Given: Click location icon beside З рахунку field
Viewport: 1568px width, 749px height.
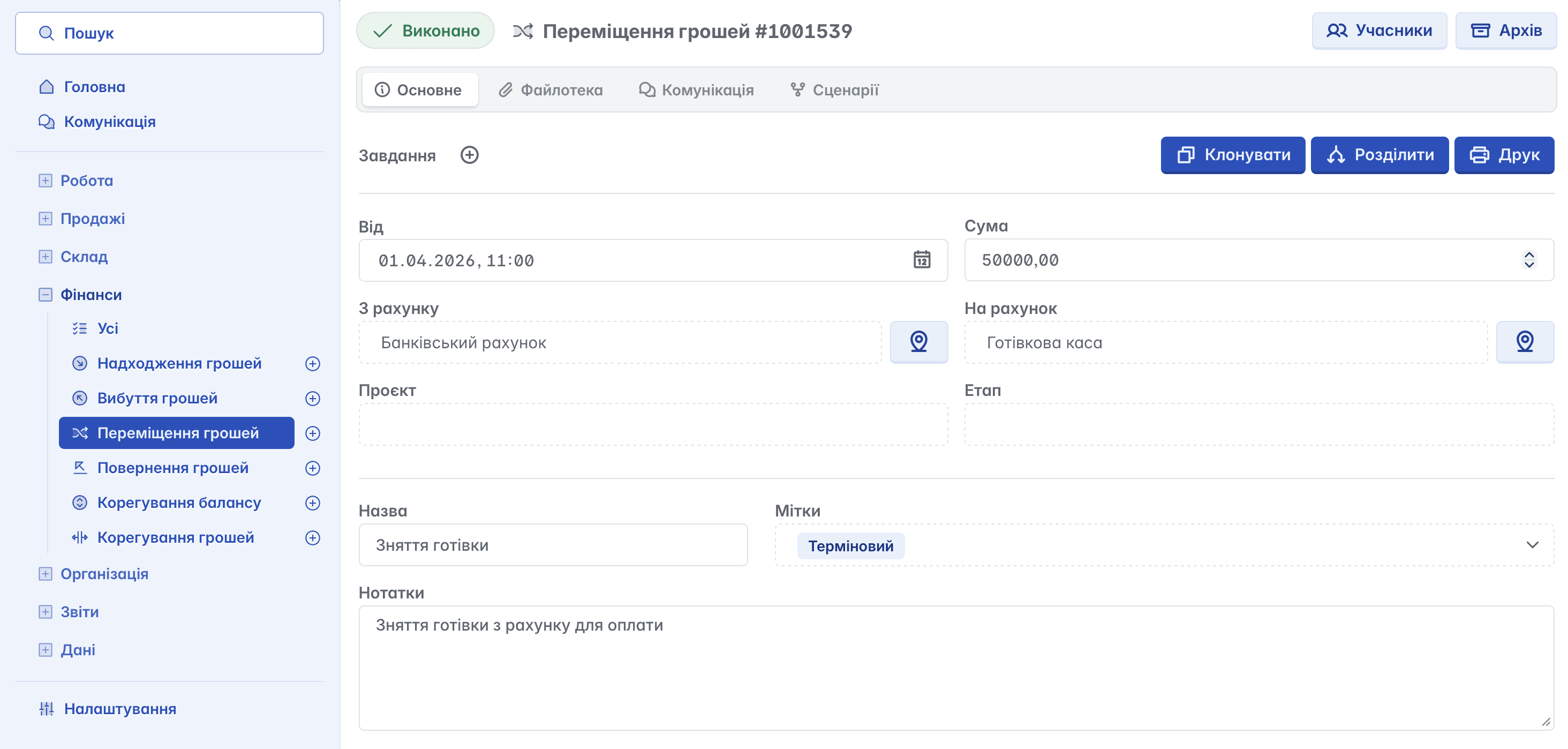Looking at the screenshot, I should (x=918, y=342).
